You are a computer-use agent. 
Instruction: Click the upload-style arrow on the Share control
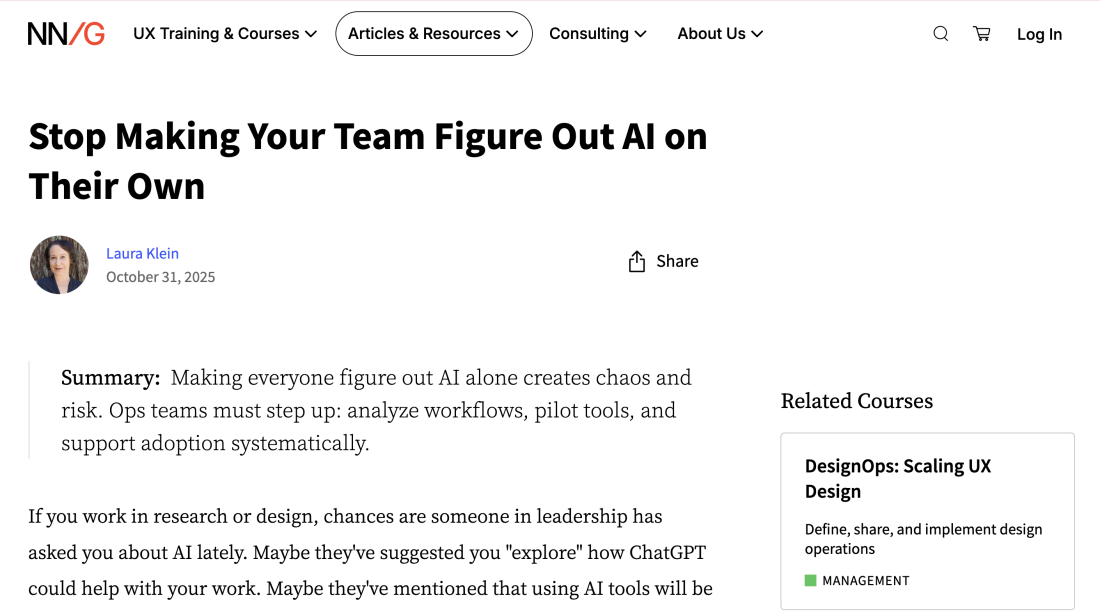[636, 260]
